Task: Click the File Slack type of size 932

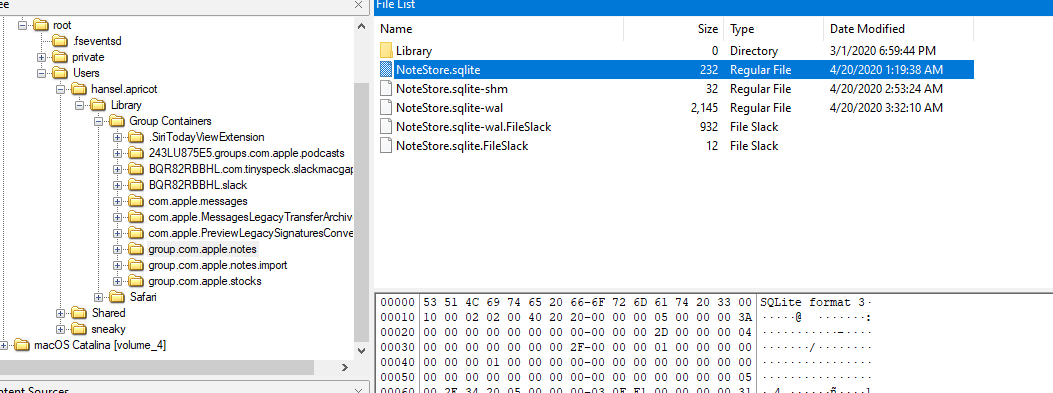Action: [x=754, y=126]
